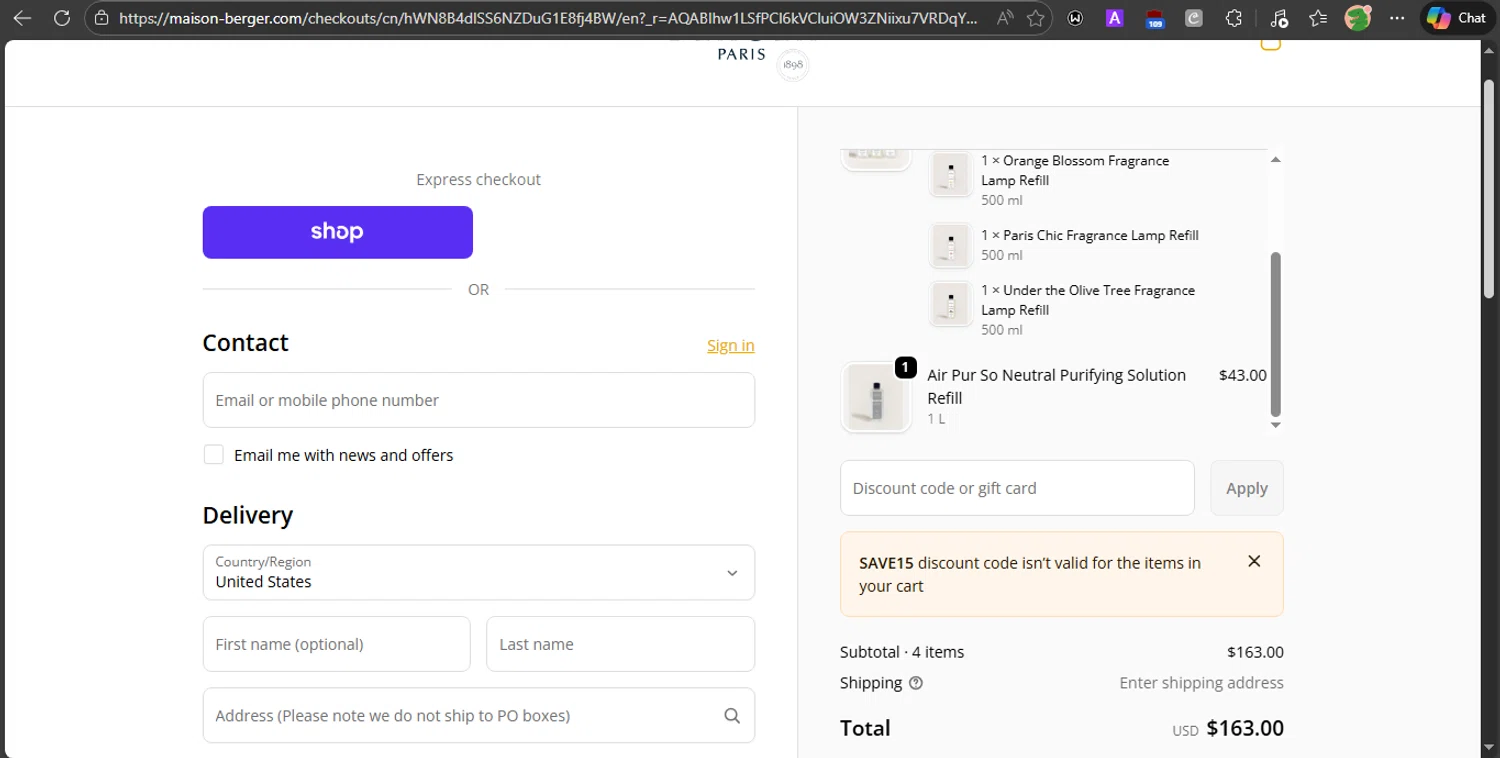
Task: Focus the Email or mobile phone field
Action: click(479, 400)
